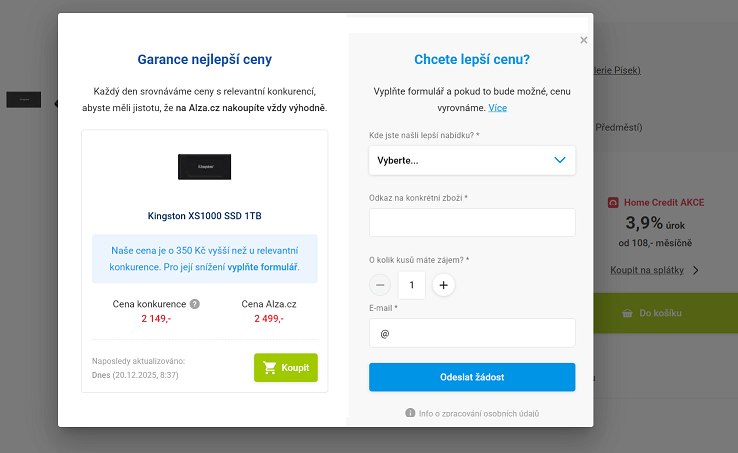
Task: Select the small product thumbnail behind the popup
Action: pos(24,99)
